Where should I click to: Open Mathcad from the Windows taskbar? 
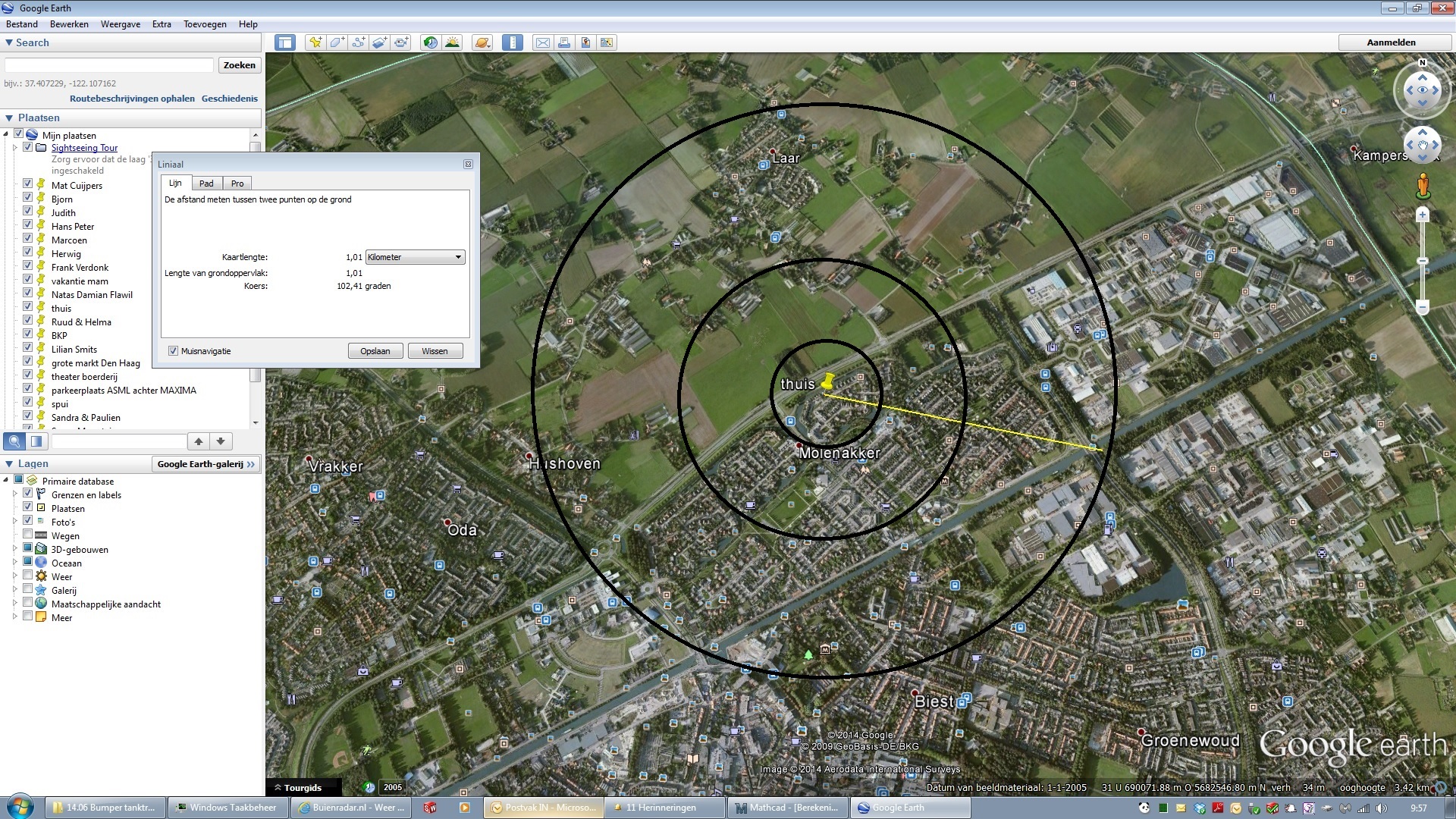(x=787, y=808)
